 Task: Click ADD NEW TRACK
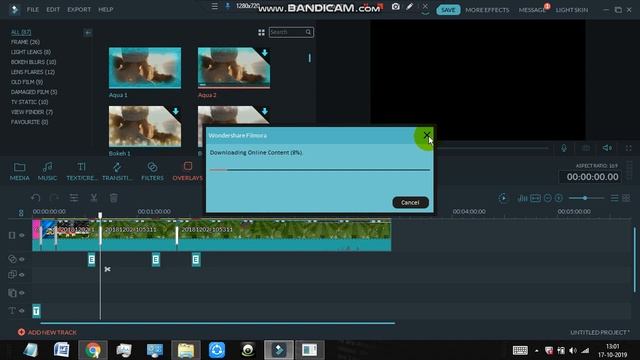47,332
